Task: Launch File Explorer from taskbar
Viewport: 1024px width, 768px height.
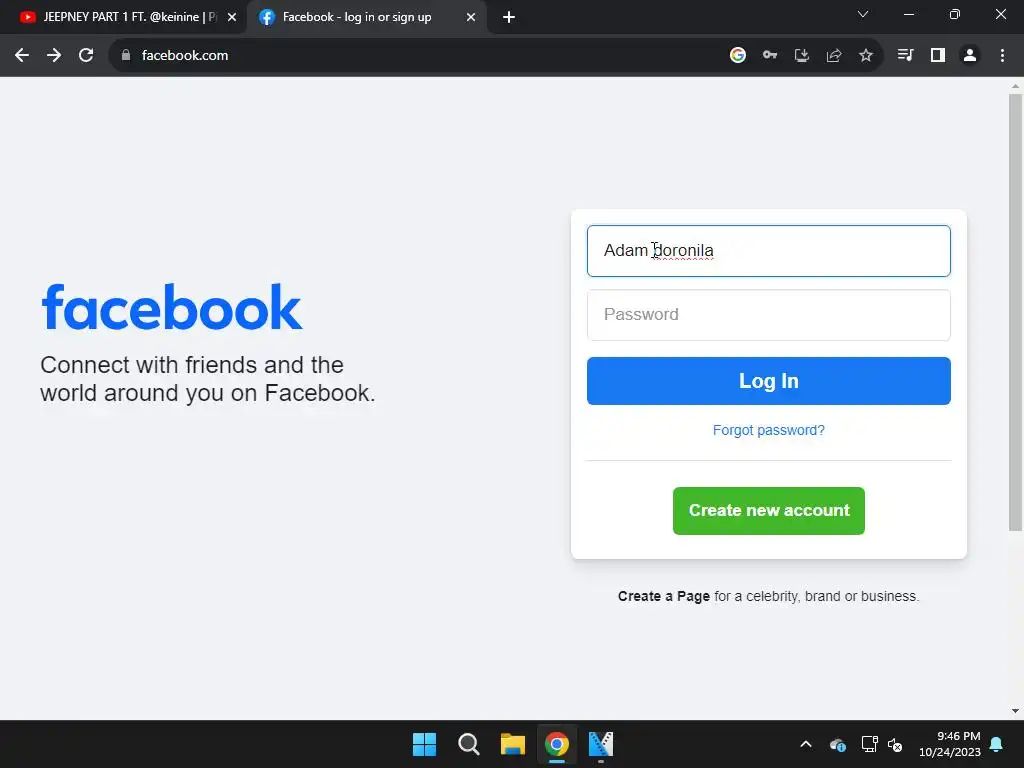Action: (513, 744)
